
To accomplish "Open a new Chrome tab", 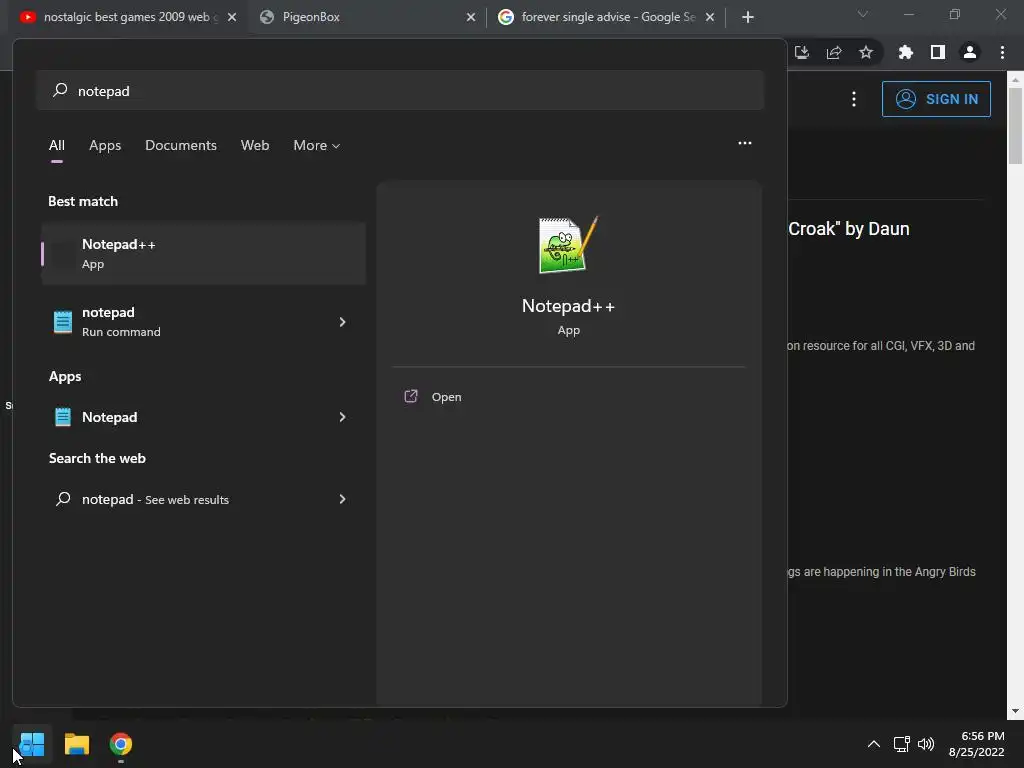I will click(x=748, y=17).
